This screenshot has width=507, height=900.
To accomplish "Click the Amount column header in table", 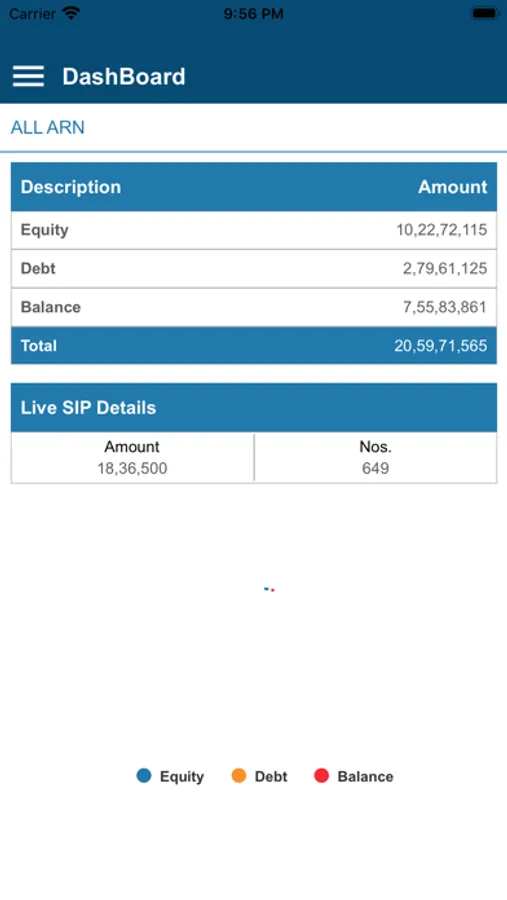I will tap(452, 187).
